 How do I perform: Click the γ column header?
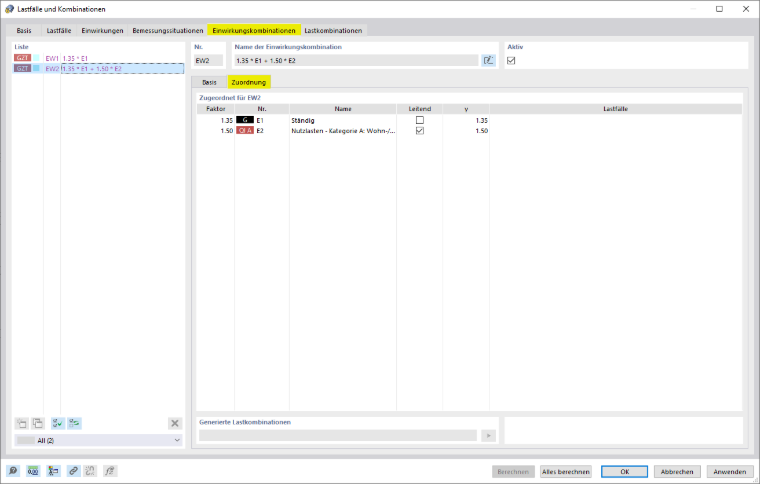[466, 109]
